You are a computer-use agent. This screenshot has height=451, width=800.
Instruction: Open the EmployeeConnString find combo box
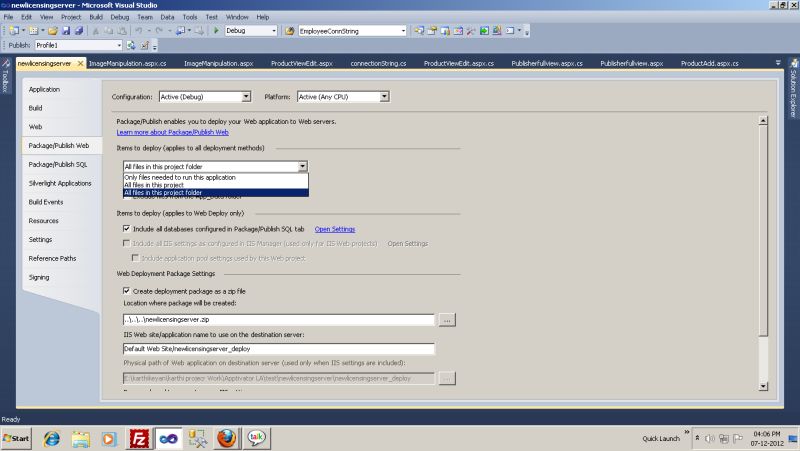[403, 31]
